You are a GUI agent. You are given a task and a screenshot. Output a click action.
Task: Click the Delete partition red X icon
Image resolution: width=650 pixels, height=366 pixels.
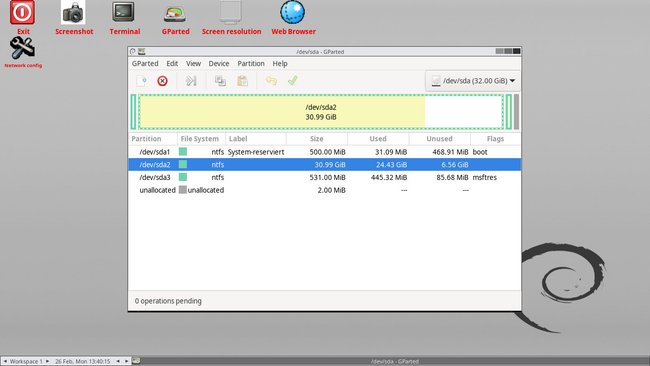pos(162,81)
